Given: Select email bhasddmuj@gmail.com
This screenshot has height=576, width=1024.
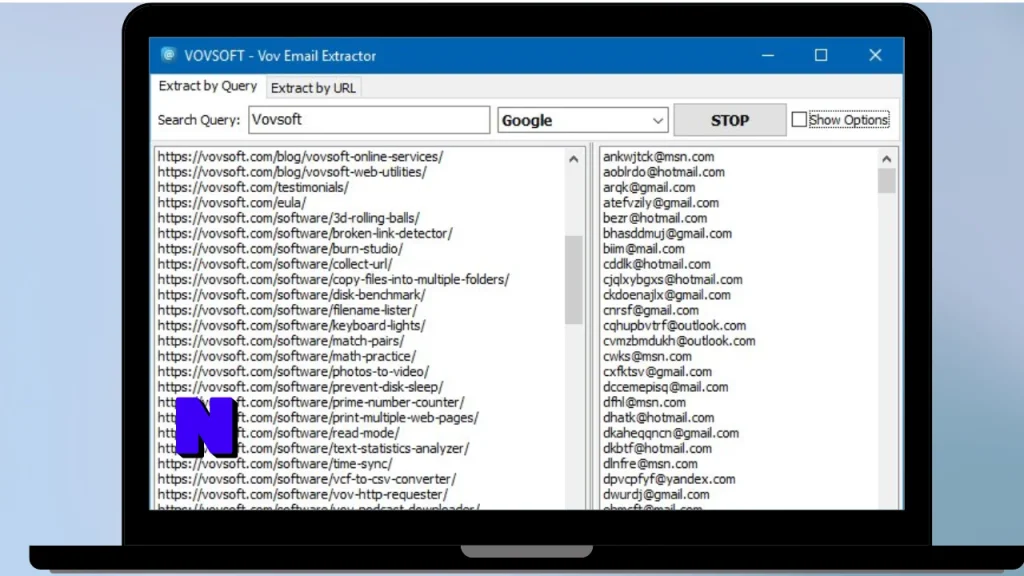Looking at the screenshot, I should [x=667, y=233].
